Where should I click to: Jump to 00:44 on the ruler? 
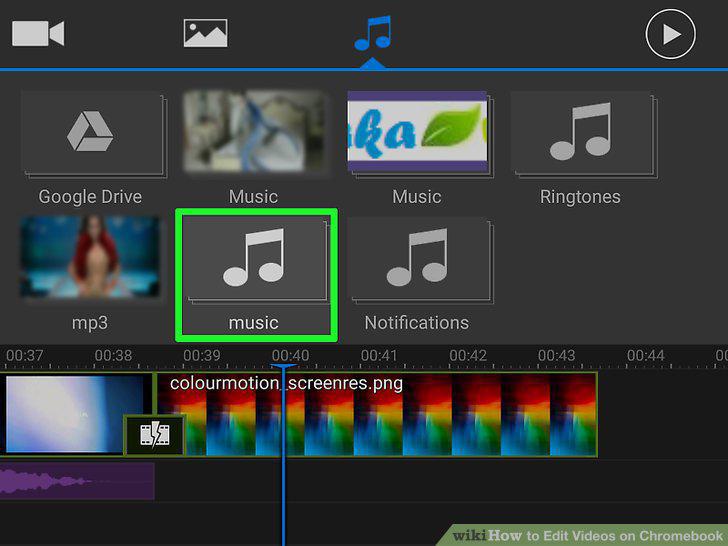point(646,356)
